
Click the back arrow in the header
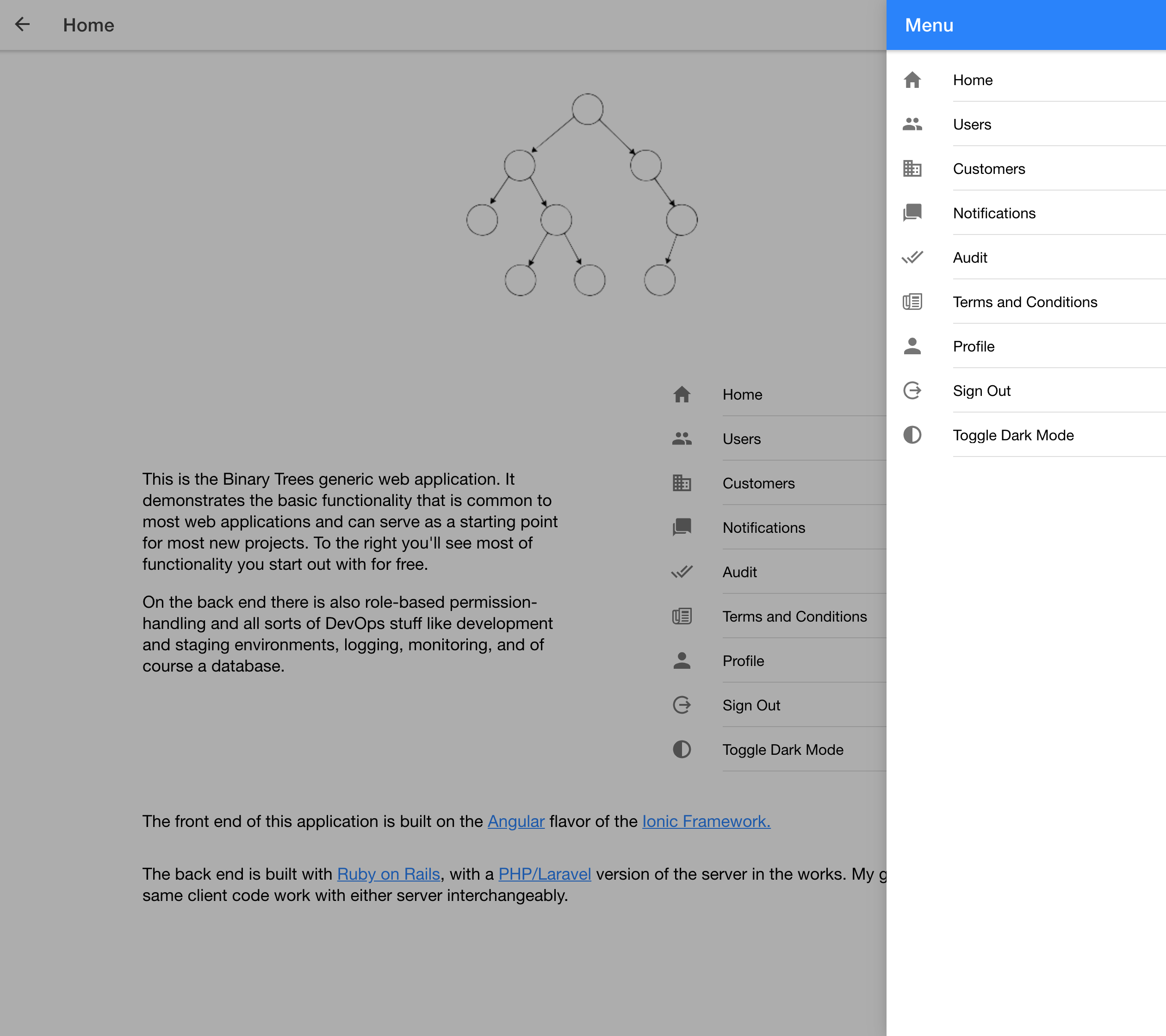(22, 25)
